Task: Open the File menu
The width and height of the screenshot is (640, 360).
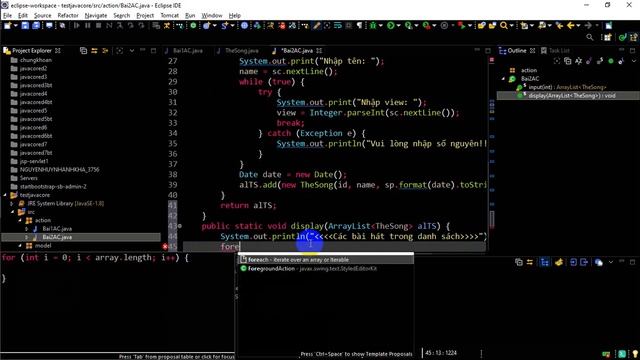Action: [x=7, y=16]
